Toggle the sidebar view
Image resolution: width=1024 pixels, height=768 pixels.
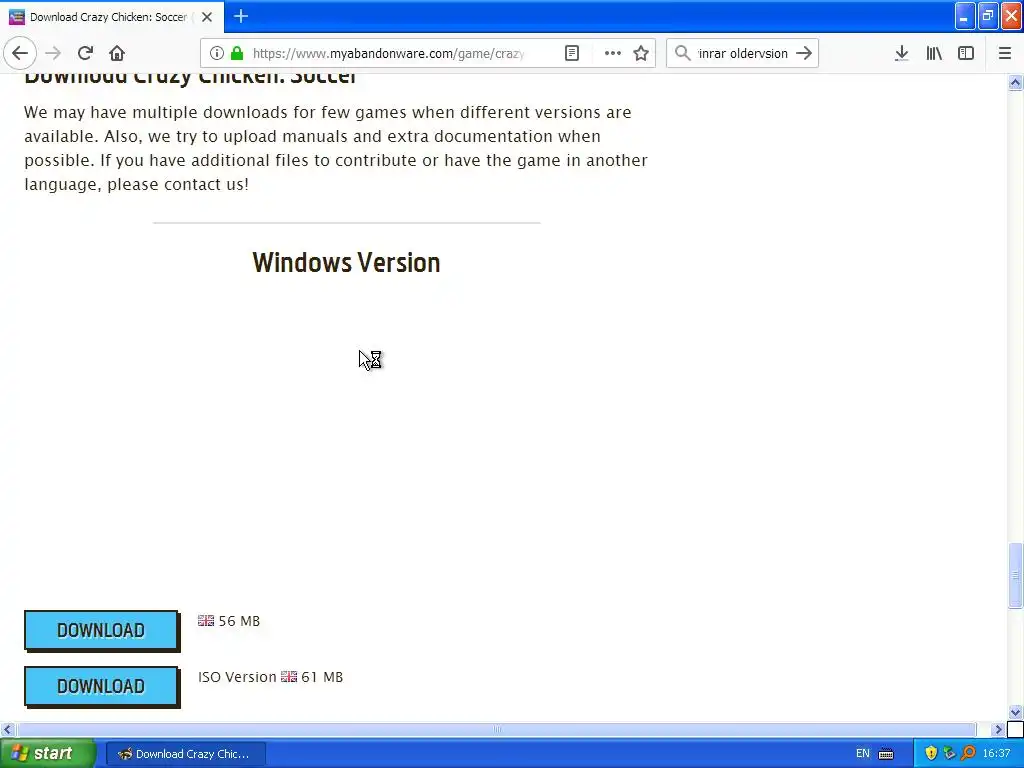966,53
